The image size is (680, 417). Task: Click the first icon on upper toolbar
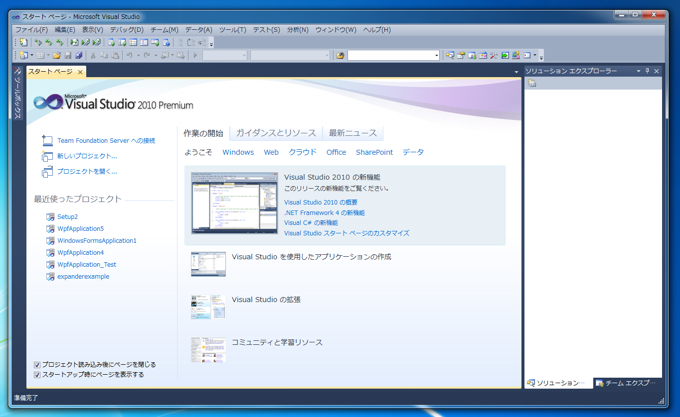23,42
